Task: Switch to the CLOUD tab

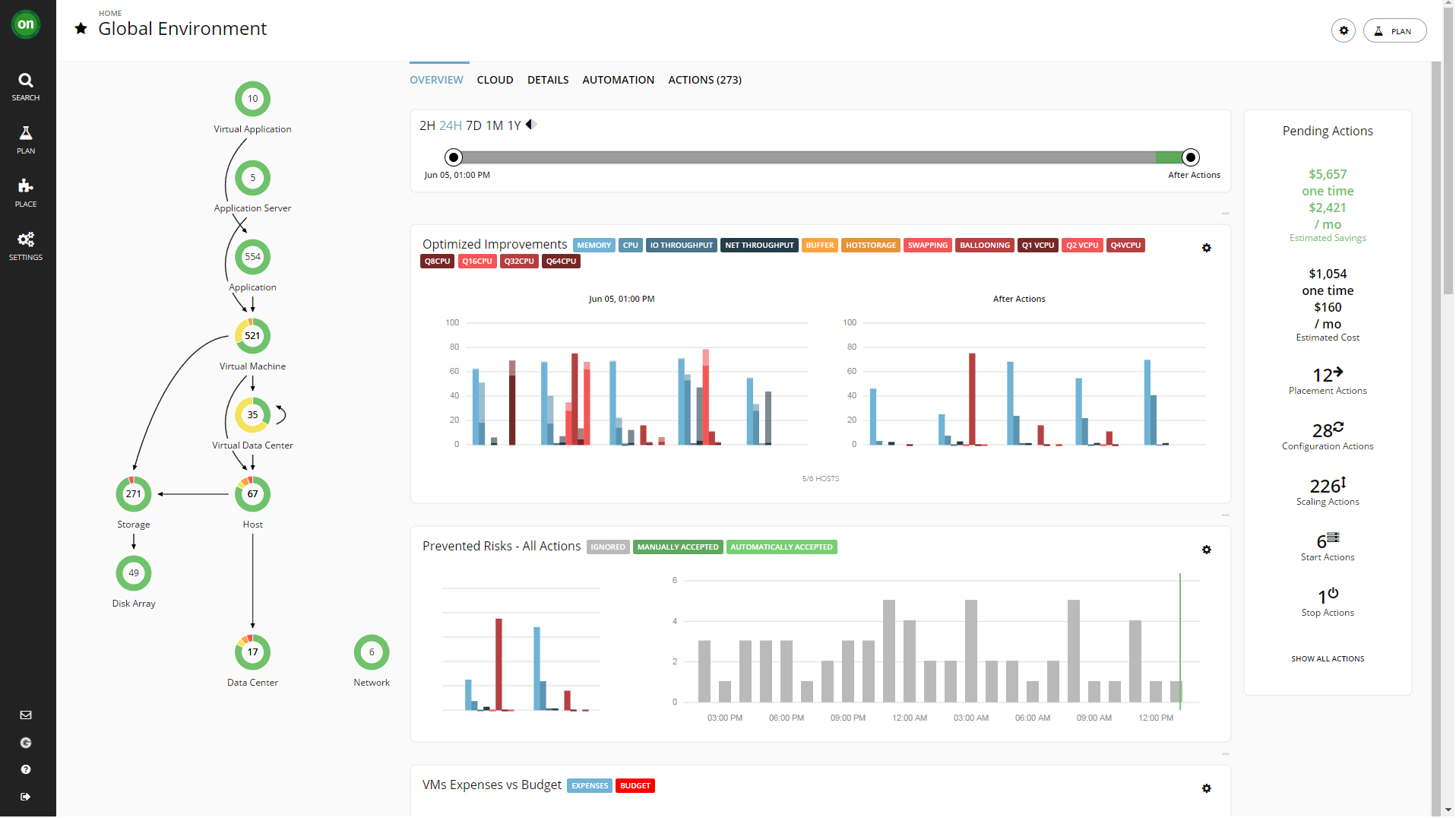Action: coord(495,80)
